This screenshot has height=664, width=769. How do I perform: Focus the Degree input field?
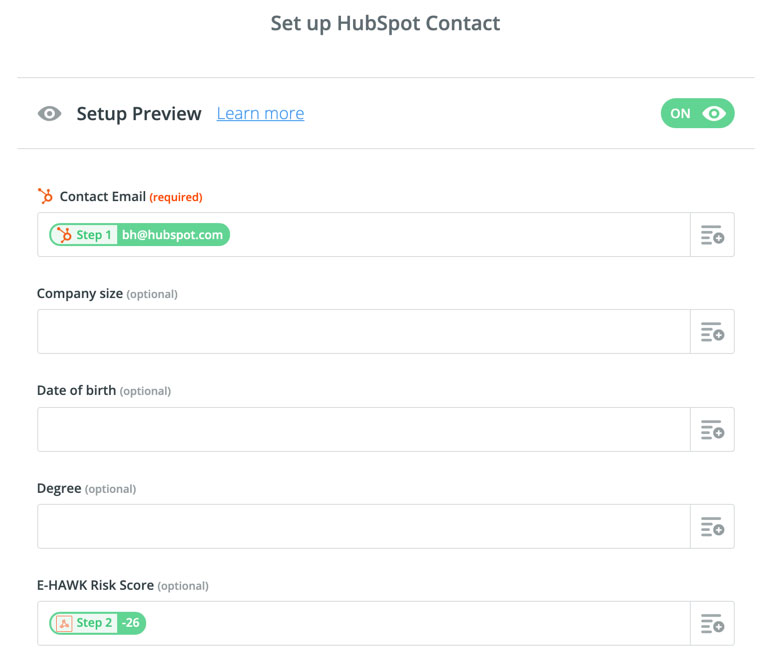click(x=364, y=526)
